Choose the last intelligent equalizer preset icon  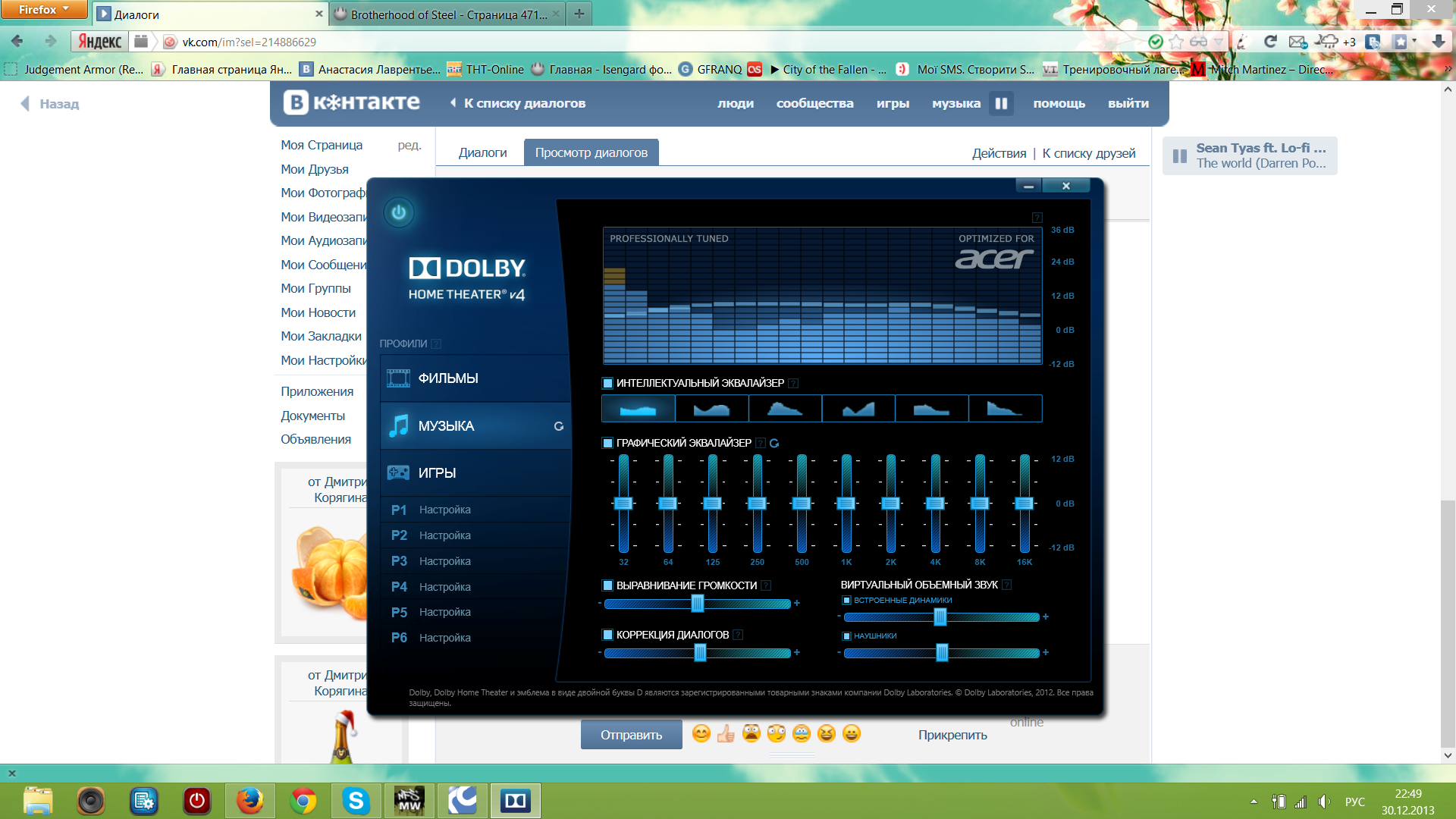(x=1005, y=409)
